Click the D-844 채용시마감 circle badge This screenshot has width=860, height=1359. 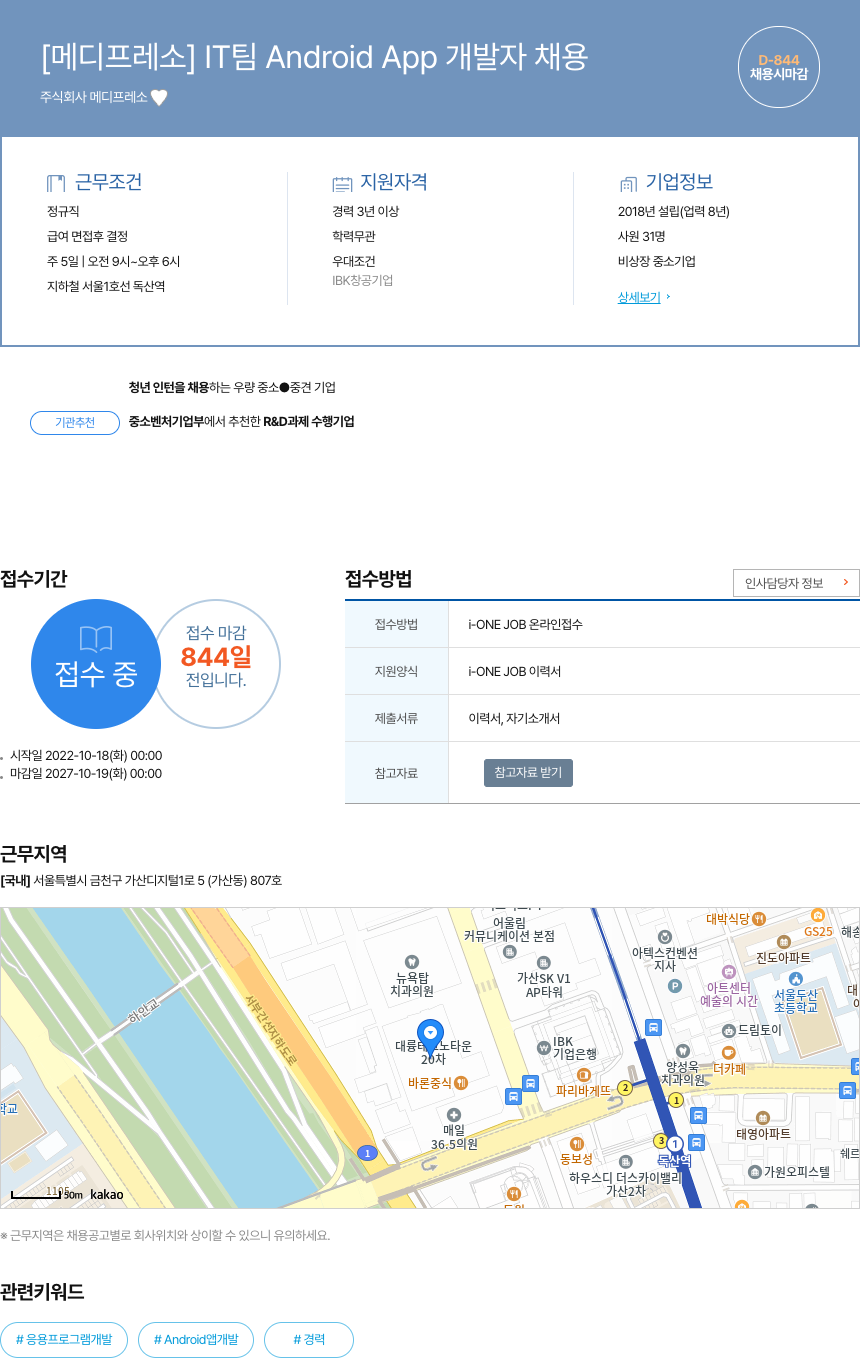[x=778, y=67]
